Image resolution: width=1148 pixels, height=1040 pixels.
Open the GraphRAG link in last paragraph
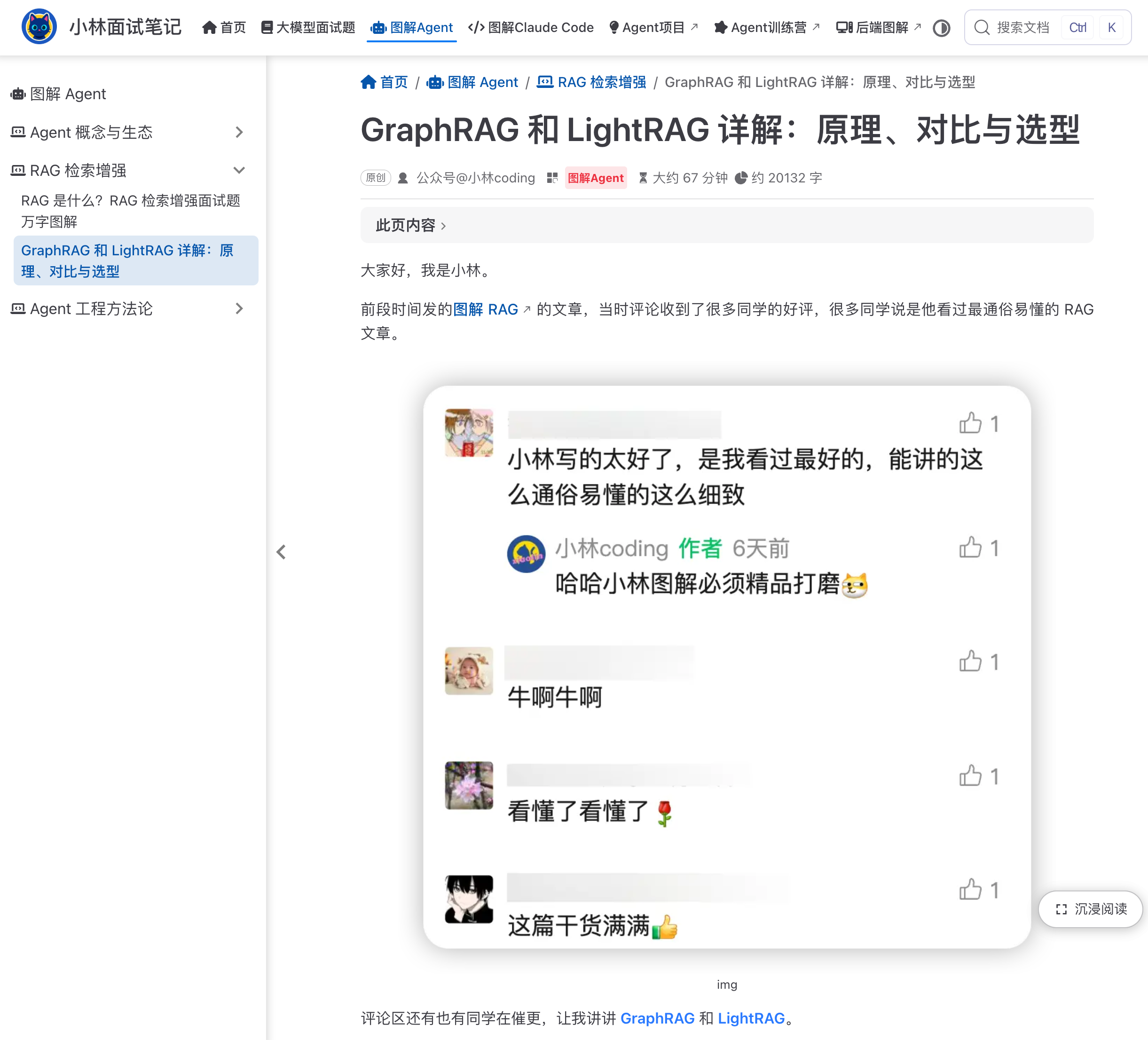tap(657, 1018)
